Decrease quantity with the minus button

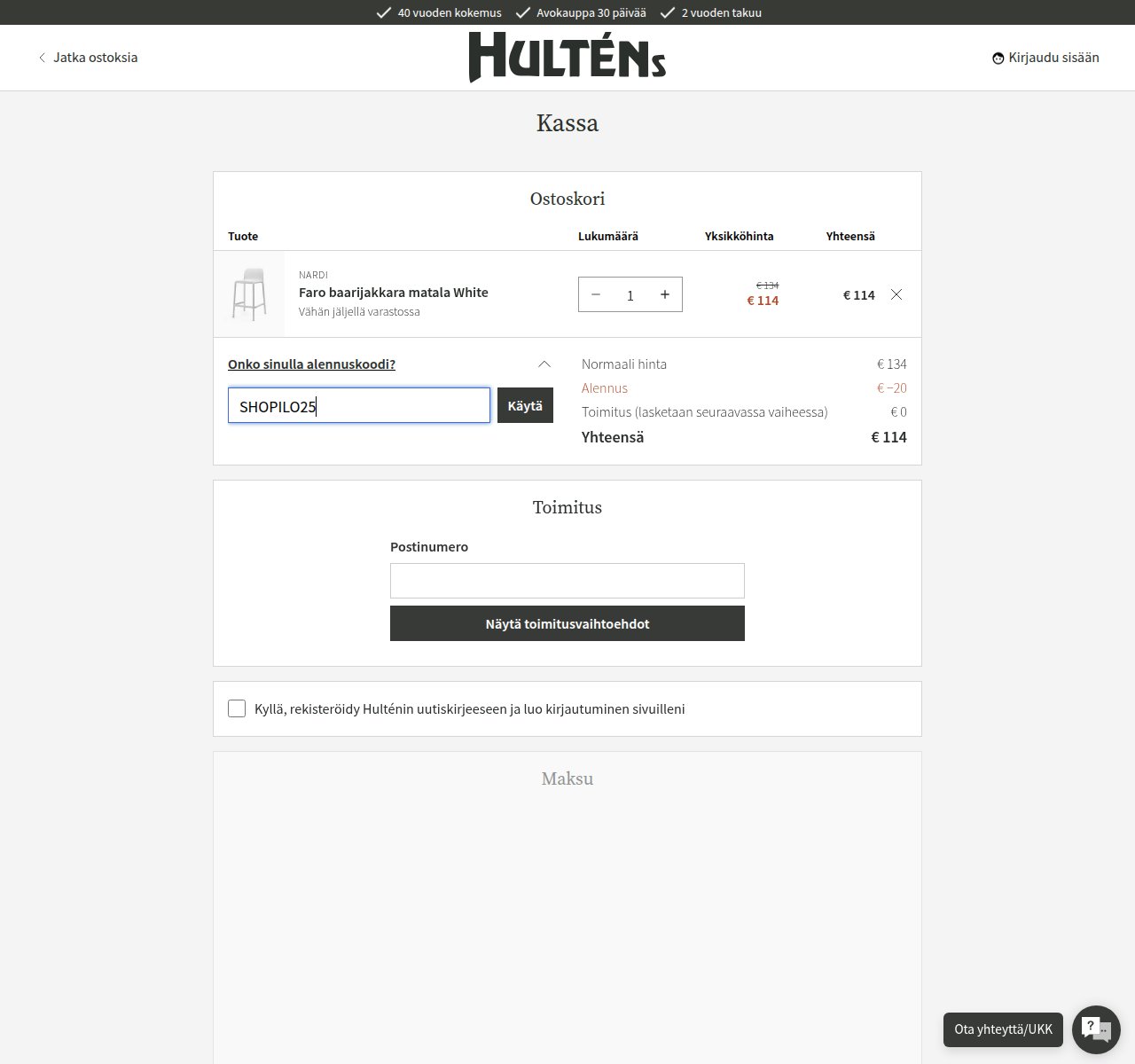click(x=596, y=294)
